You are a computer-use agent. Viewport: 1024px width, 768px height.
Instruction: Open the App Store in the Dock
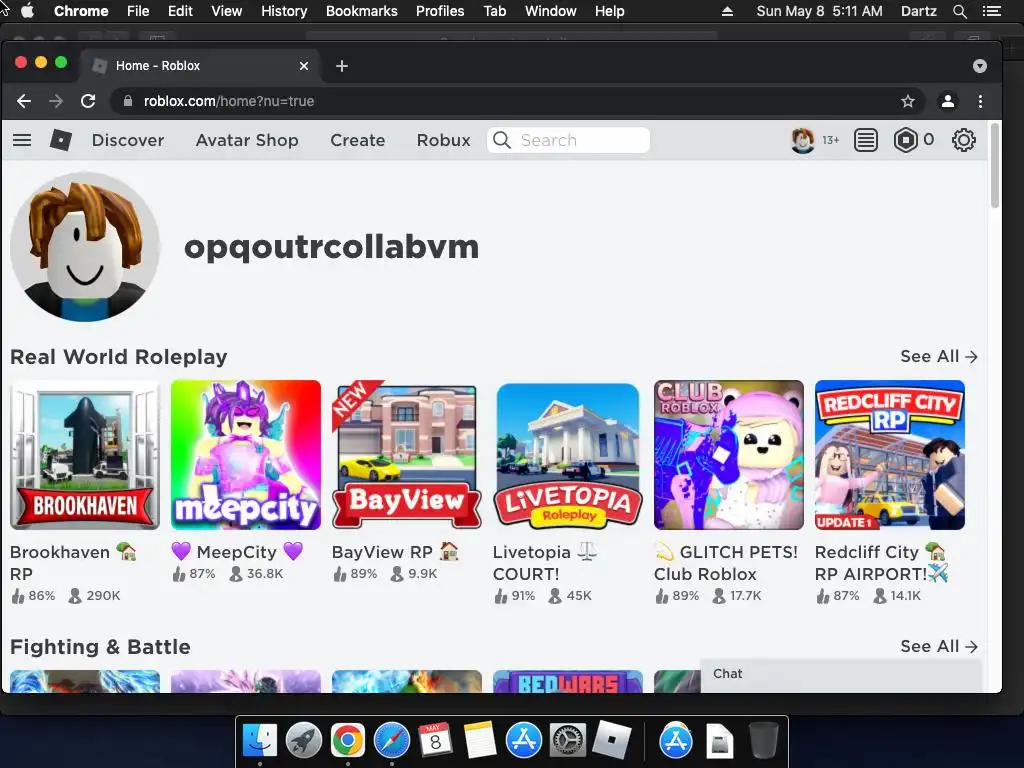click(x=524, y=741)
